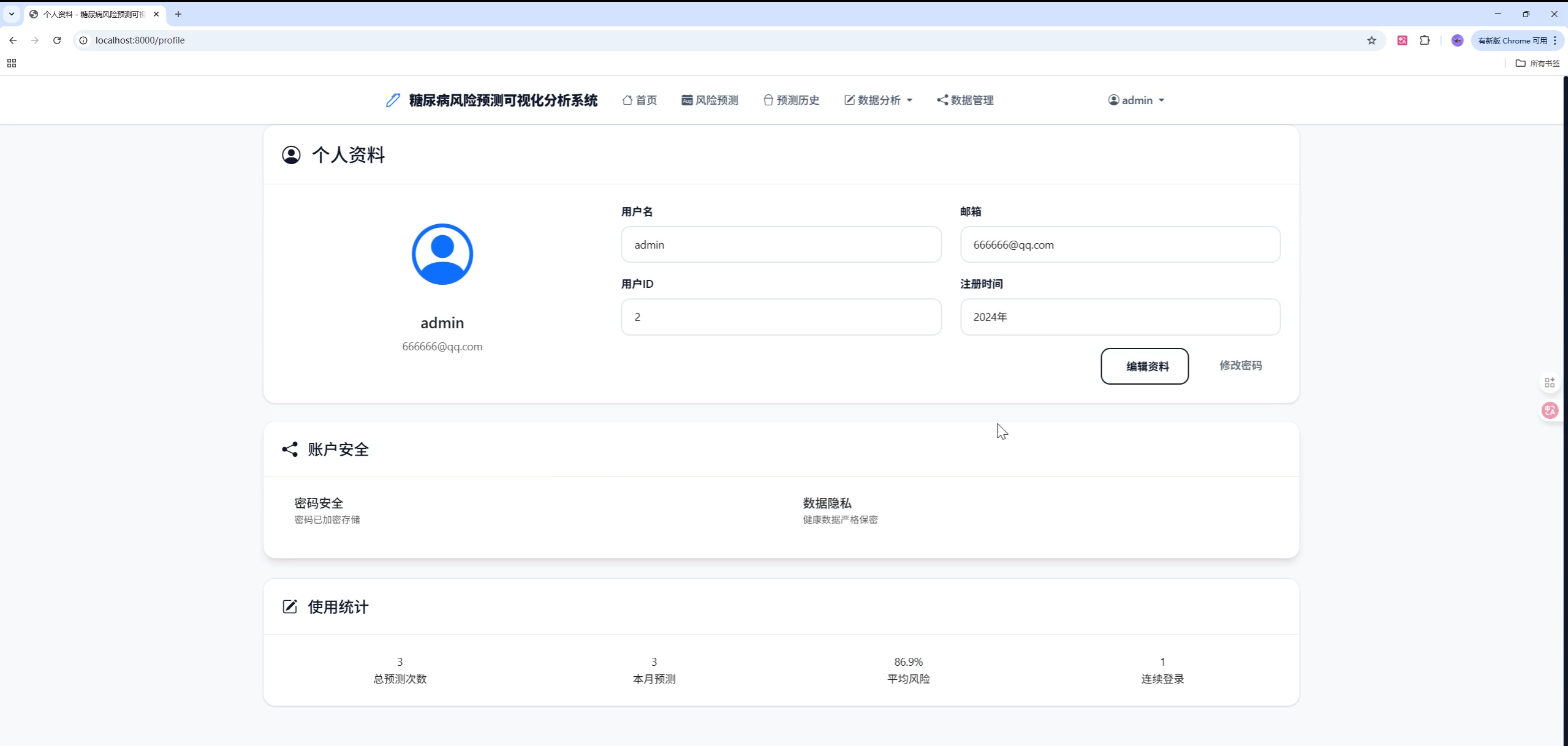Bookmark this page with star icon
The height and width of the screenshot is (746, 1568).
(1371, 40)
